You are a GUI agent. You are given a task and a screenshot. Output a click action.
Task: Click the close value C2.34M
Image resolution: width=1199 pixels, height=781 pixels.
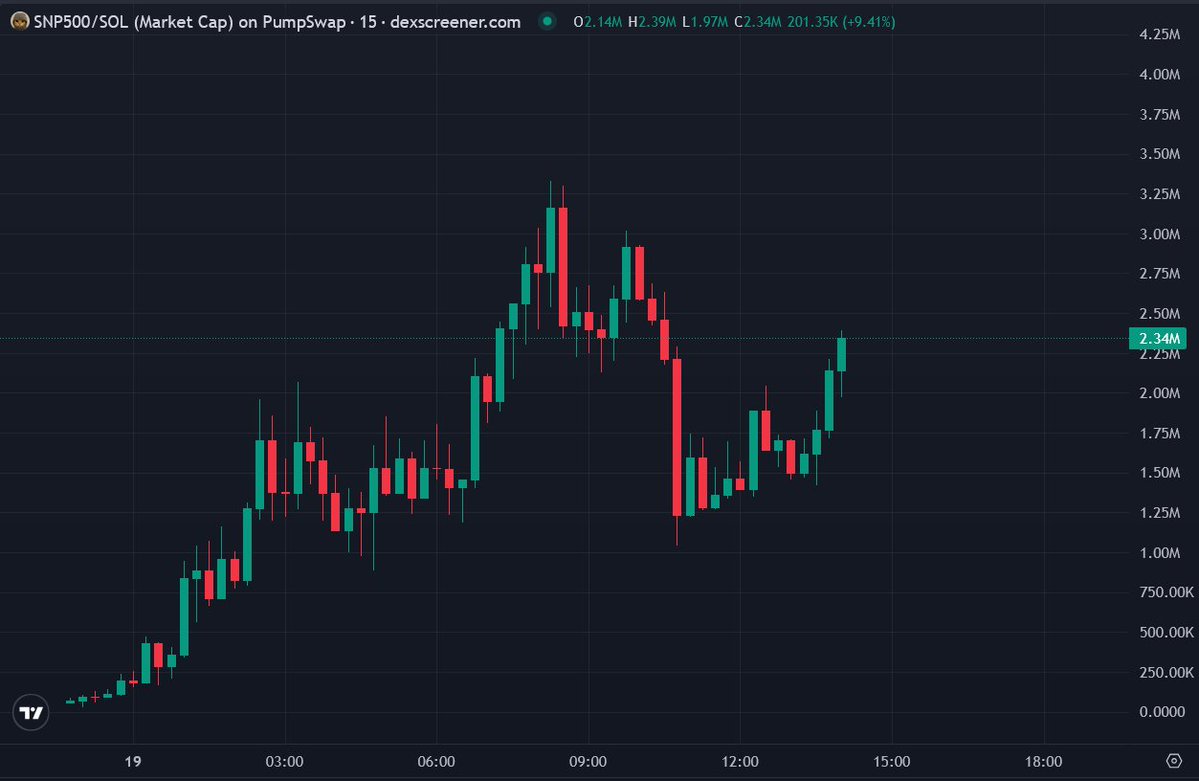click(x=758, y=22)
